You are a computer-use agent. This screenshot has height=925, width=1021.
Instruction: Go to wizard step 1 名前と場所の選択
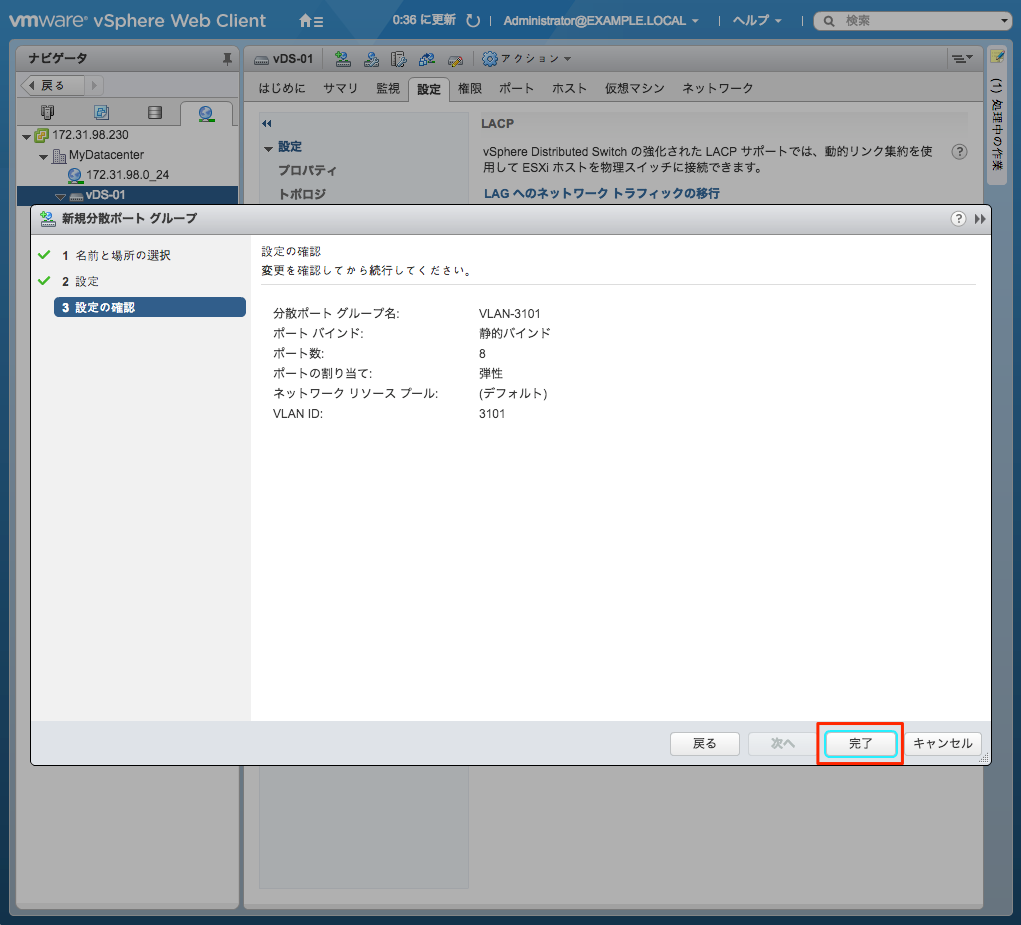pyautogui.click(x=116, y=255)
